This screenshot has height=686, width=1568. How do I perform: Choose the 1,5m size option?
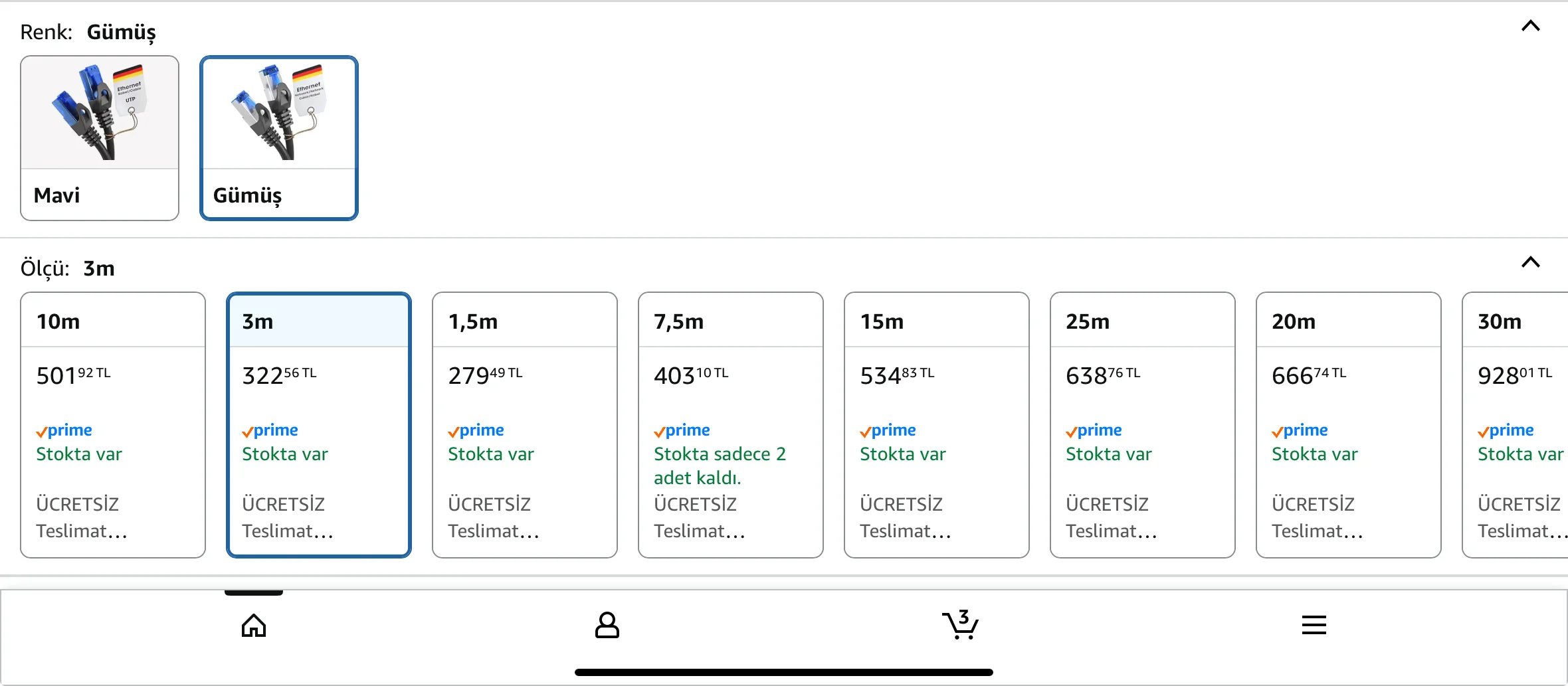point(525,321)
